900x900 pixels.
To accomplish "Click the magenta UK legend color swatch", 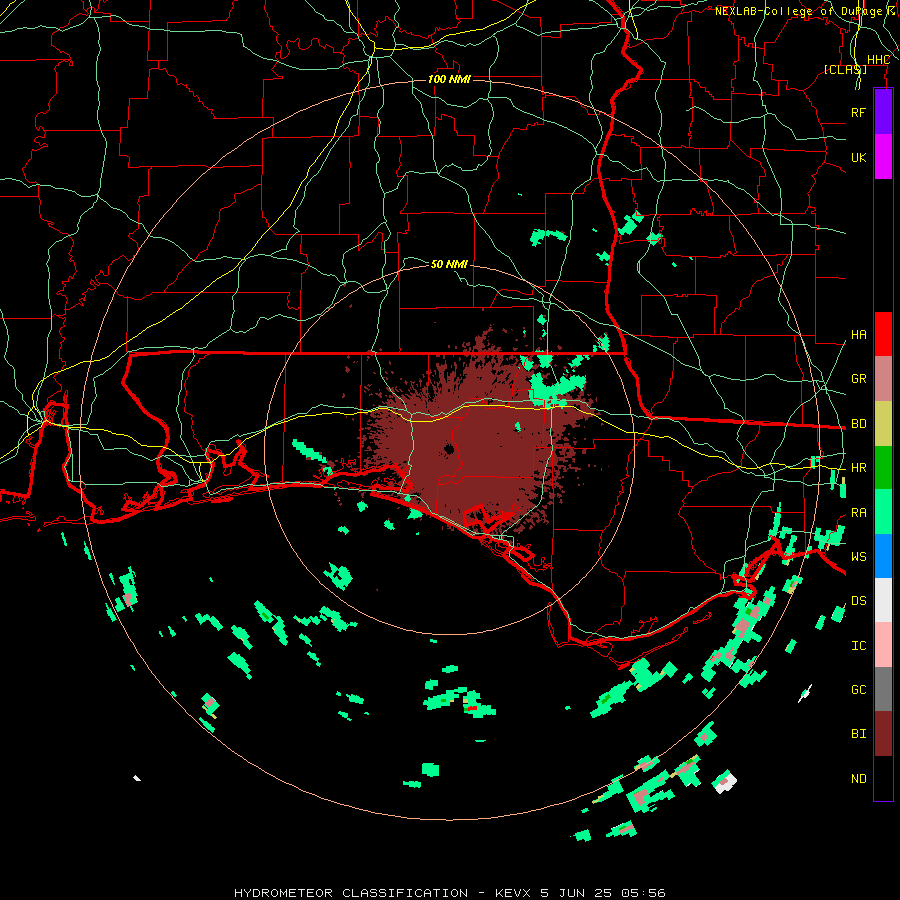I will point(883,157).
